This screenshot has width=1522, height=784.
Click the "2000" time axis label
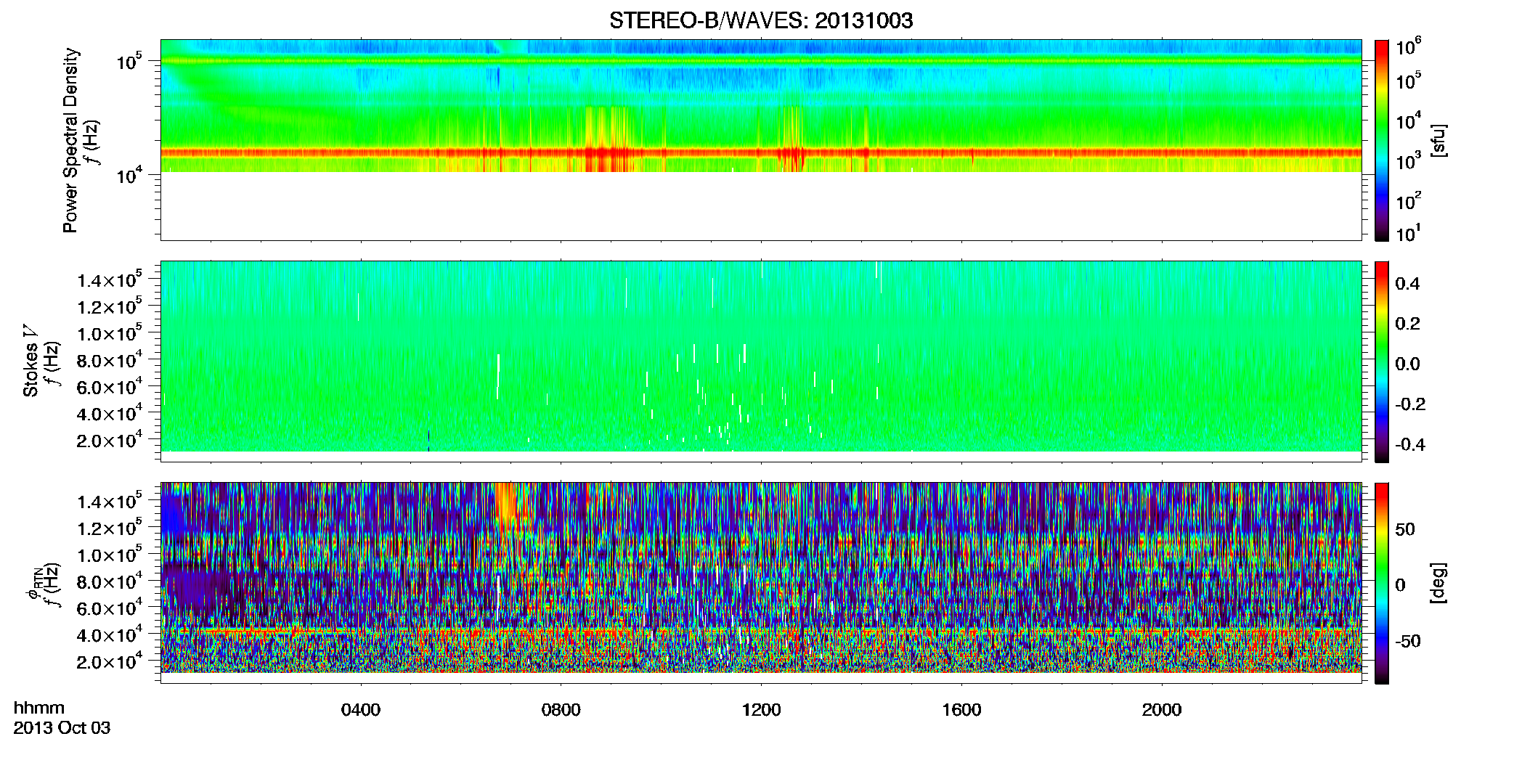pos(1162,710)
